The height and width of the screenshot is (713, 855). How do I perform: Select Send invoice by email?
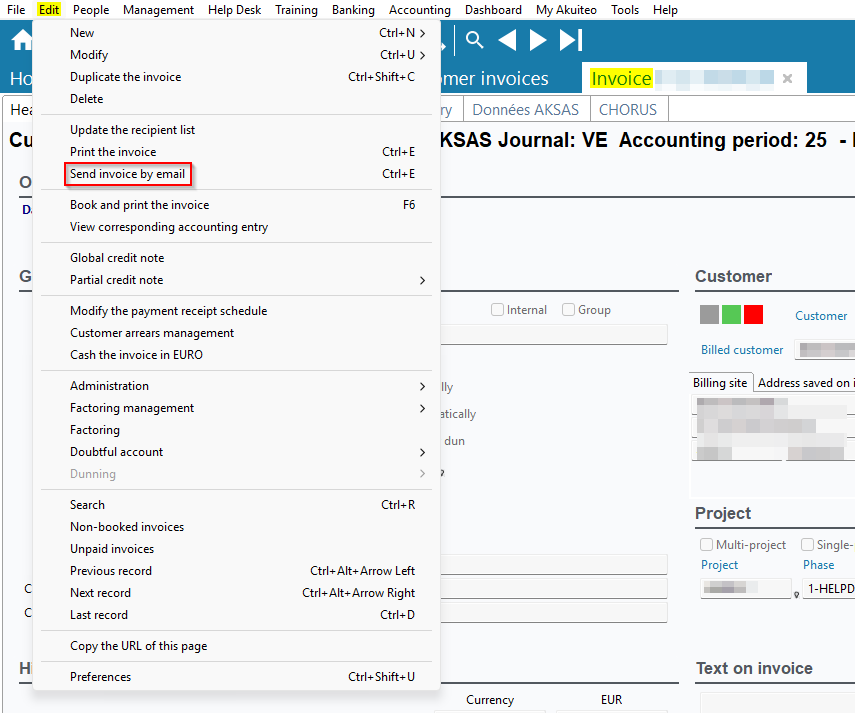pos(127,174)
